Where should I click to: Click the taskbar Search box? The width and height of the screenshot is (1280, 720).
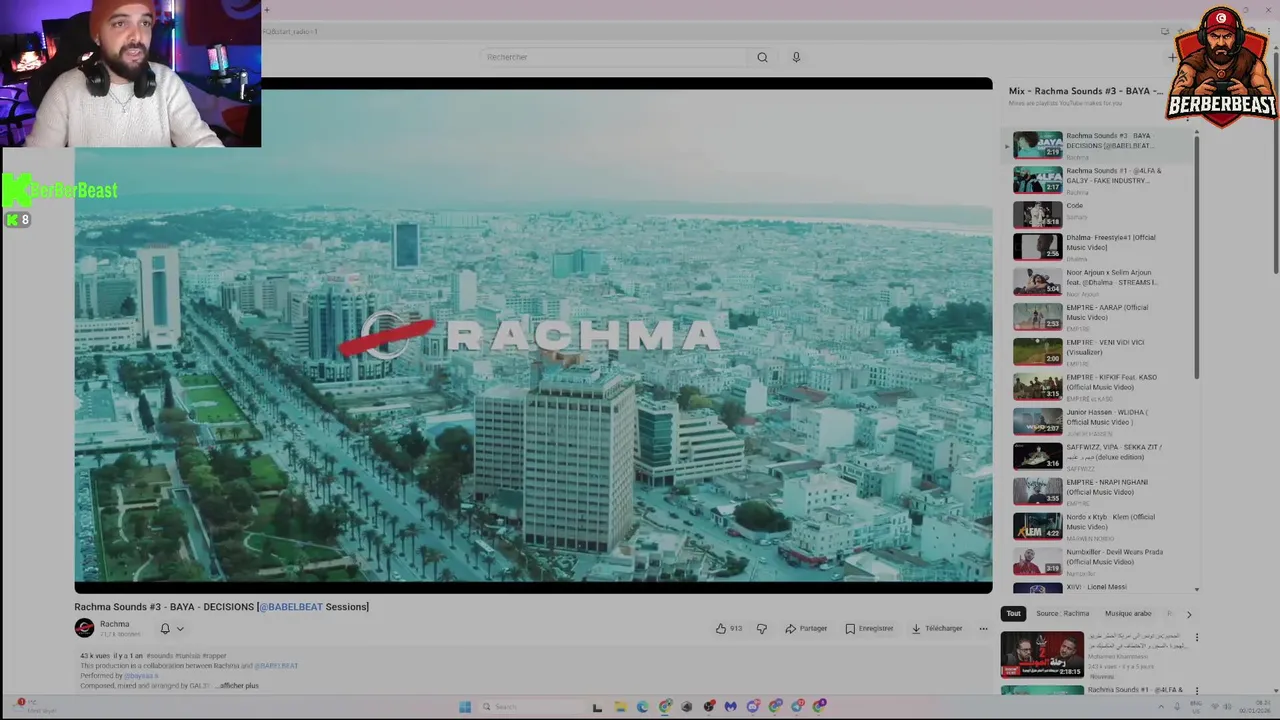[530, 707]
